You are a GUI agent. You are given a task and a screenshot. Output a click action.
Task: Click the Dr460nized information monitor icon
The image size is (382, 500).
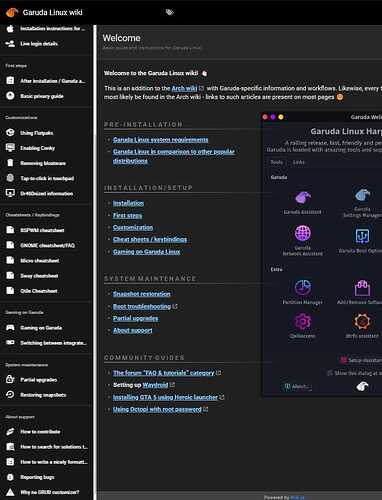tap(10, 193)
